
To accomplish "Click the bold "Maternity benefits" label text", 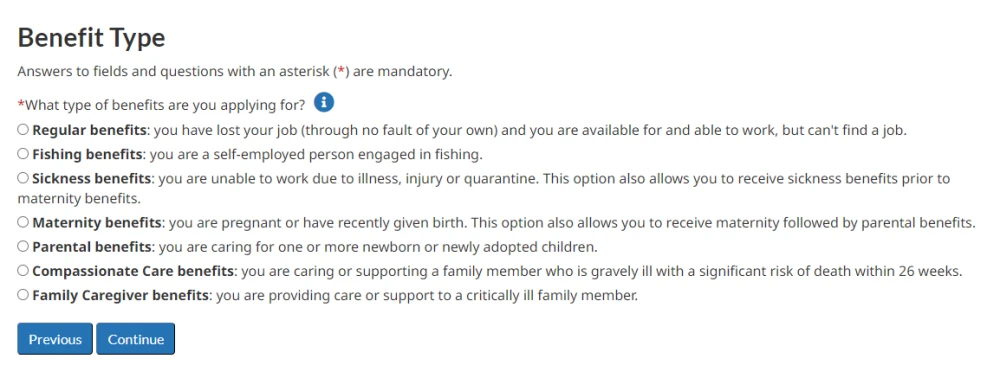I will 97,223.
